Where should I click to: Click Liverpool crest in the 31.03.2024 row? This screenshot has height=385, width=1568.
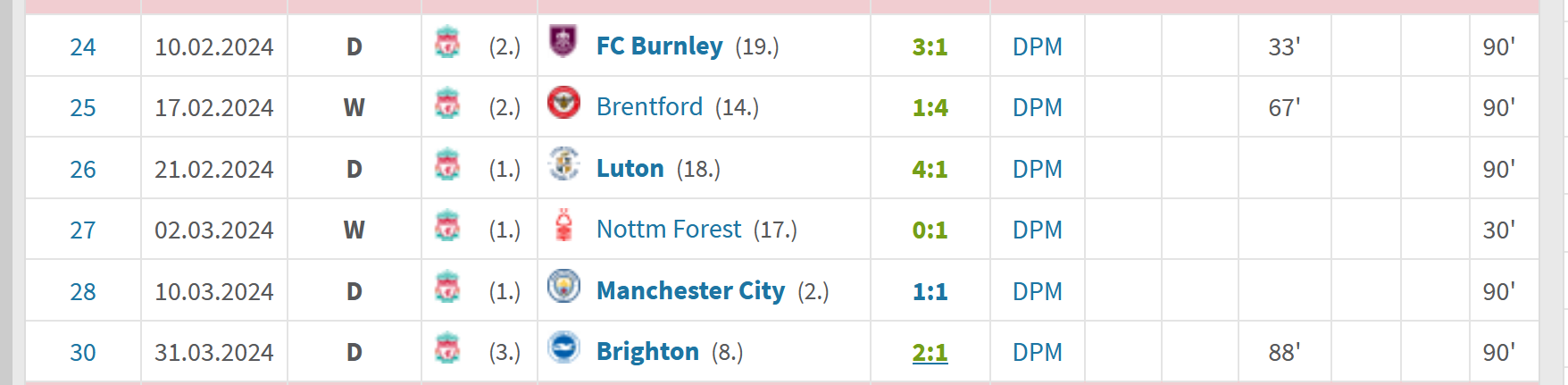[447, 348]
